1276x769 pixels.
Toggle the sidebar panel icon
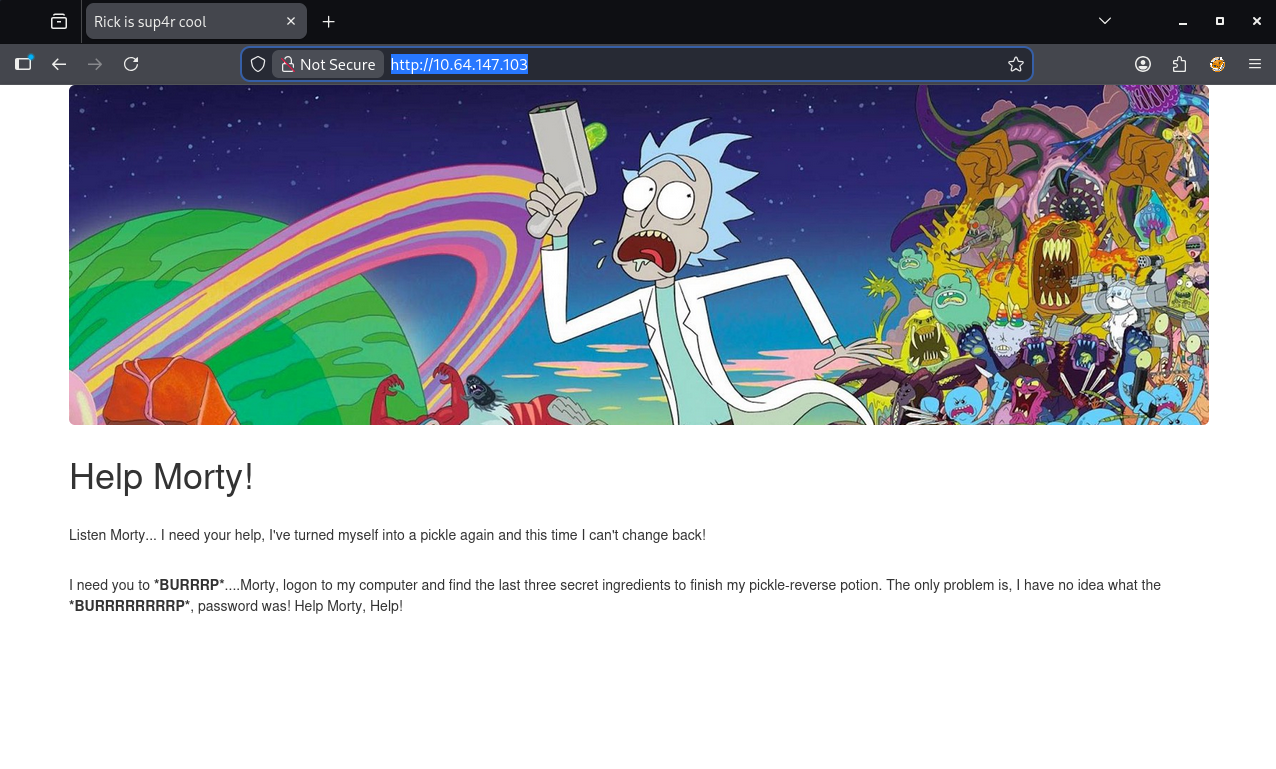tap(23, 64)
